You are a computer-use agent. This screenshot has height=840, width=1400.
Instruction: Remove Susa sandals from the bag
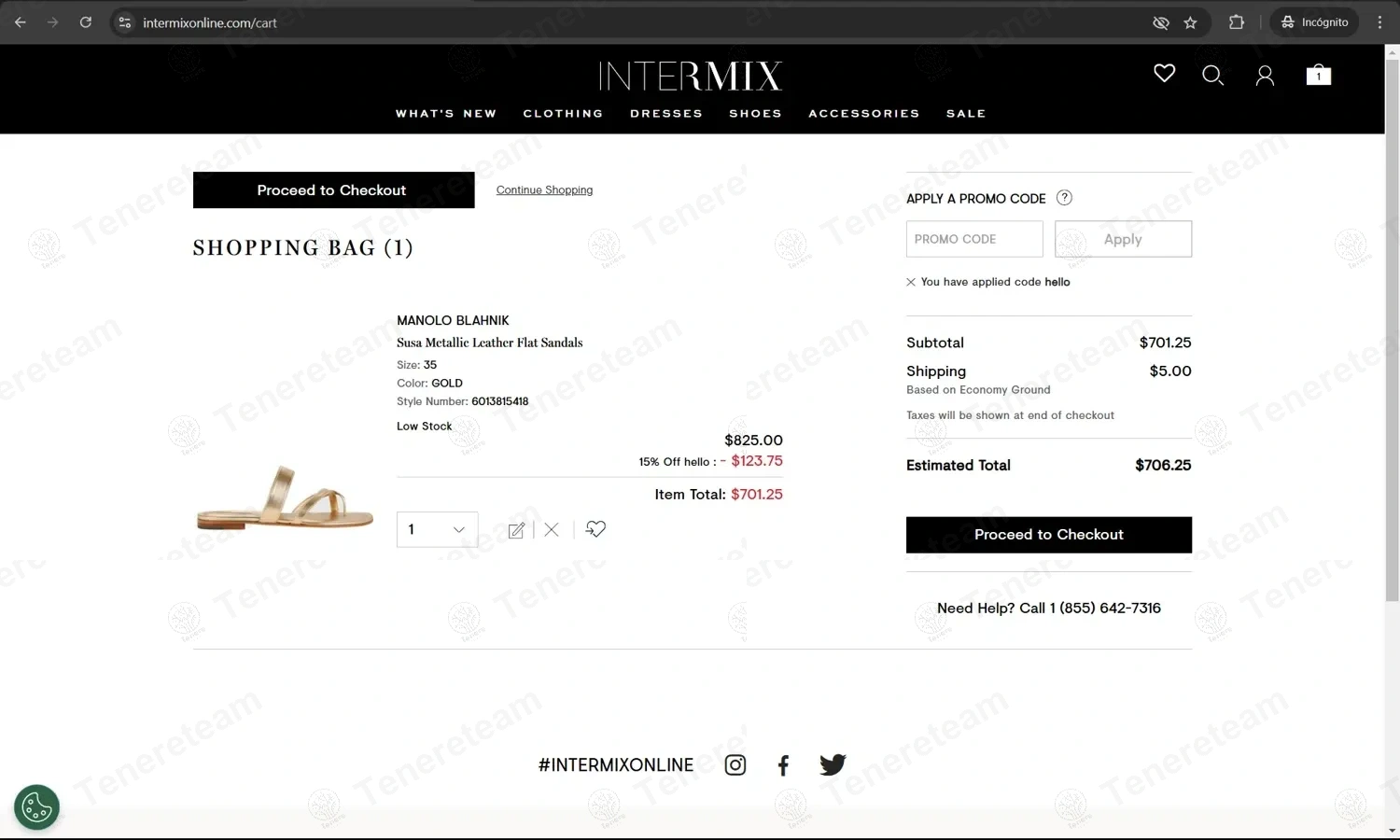coord(552,530)
